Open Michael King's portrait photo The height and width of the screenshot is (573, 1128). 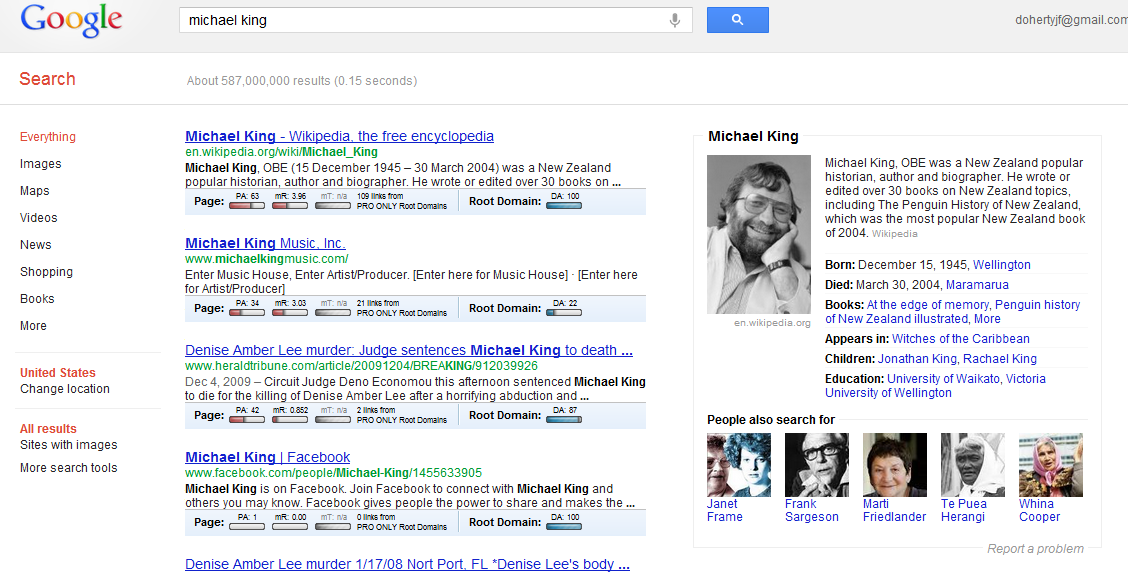[x=759, y=234]
